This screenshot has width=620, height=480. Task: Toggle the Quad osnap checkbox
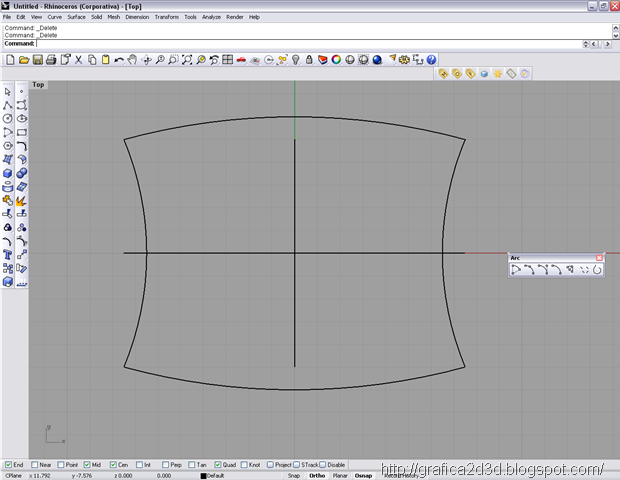(217, 465)
